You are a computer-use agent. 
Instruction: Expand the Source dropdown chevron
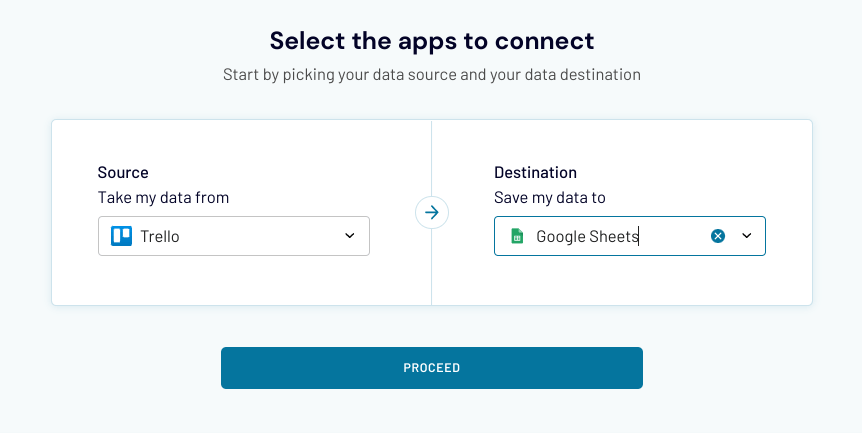click(350, 236)
